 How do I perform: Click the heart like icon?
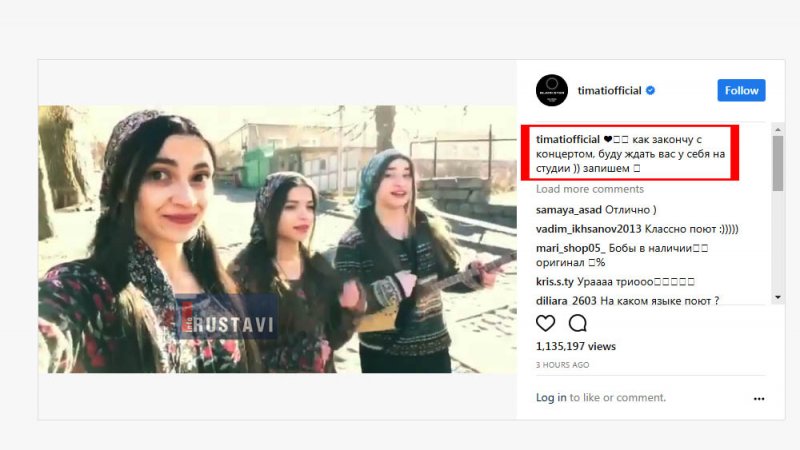pyautogui.click(x=545, y=323)
